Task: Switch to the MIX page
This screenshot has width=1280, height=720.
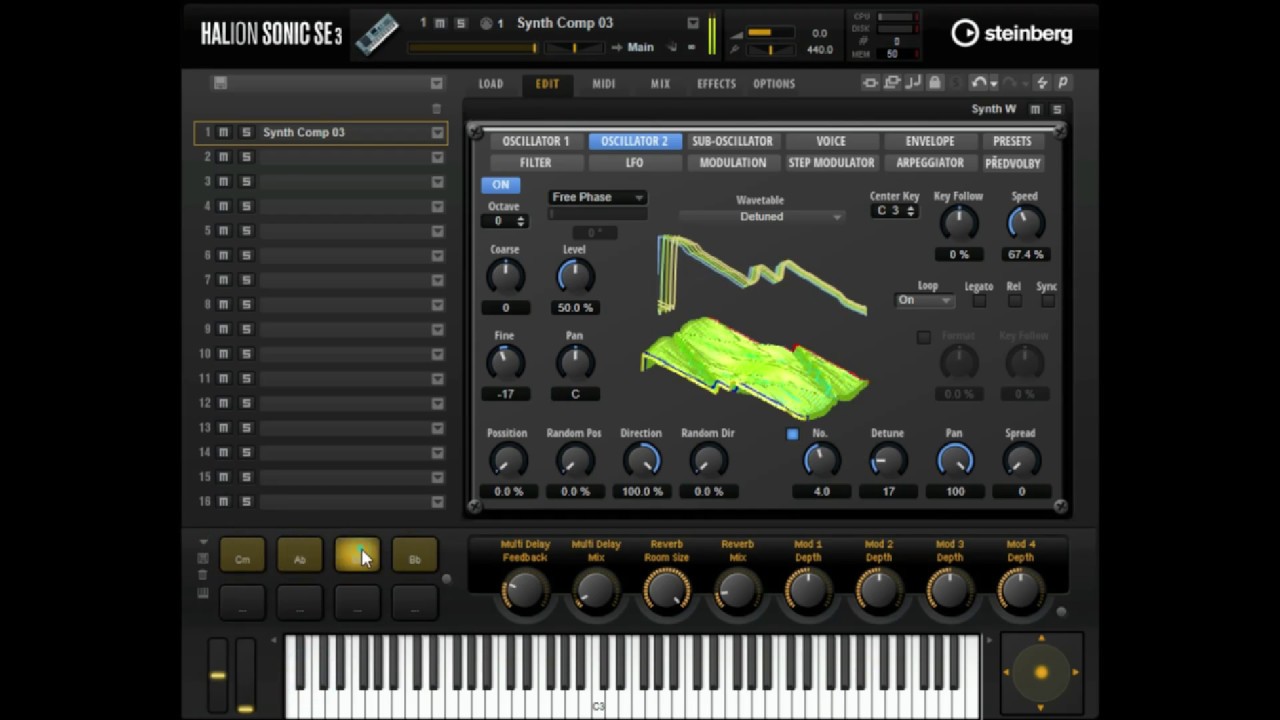Action: click(x=660, y=84)
